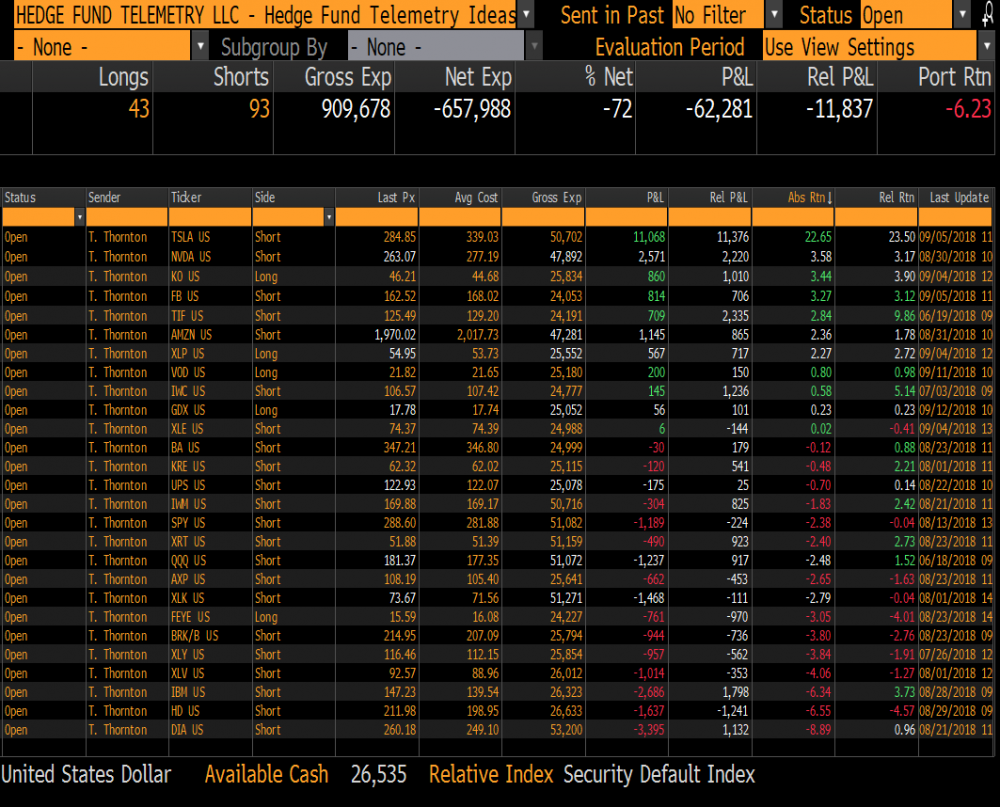The height and width of the screenshot is (807, 1000).
Task: Expand the top Status dropdown showing 'Open'
Action: (962, 14)
